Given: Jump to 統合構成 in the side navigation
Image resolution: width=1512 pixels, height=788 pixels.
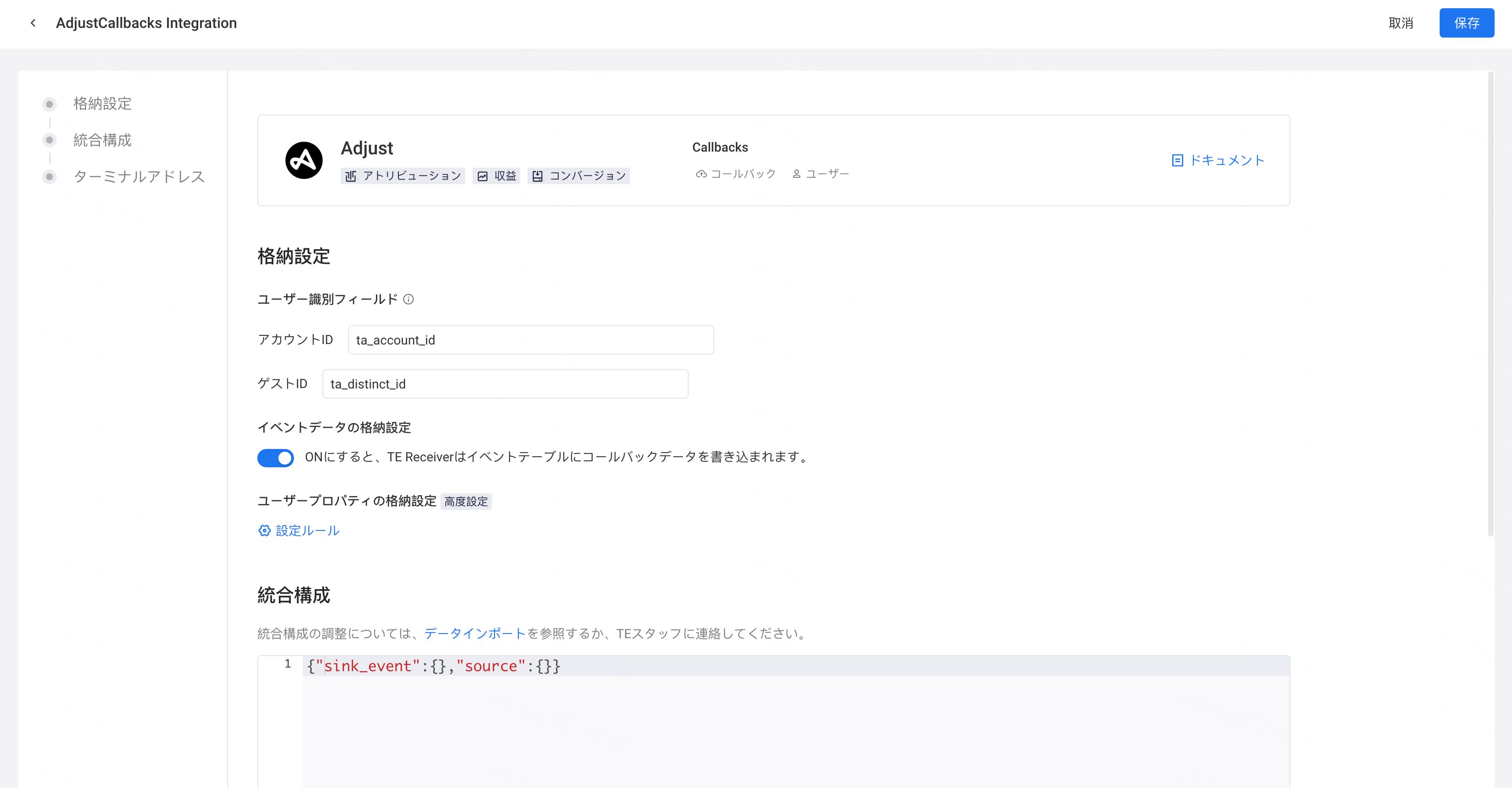Looking at the screenshot, I should (x=102, y=140).
